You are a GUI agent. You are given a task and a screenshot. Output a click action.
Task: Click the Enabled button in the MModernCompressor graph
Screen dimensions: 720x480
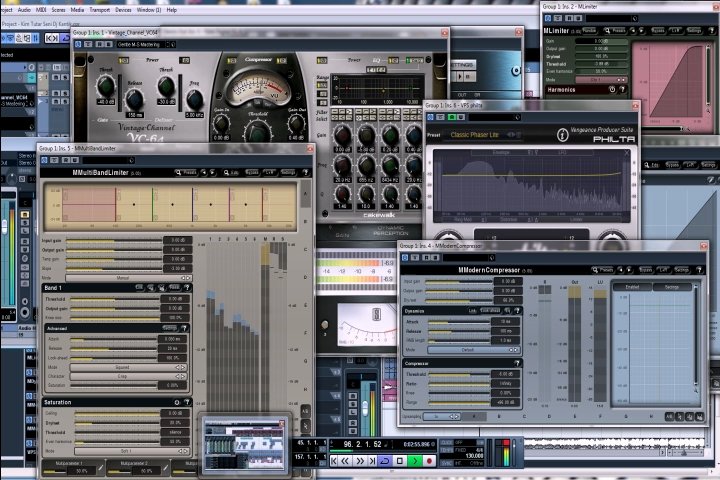(632, 287)
